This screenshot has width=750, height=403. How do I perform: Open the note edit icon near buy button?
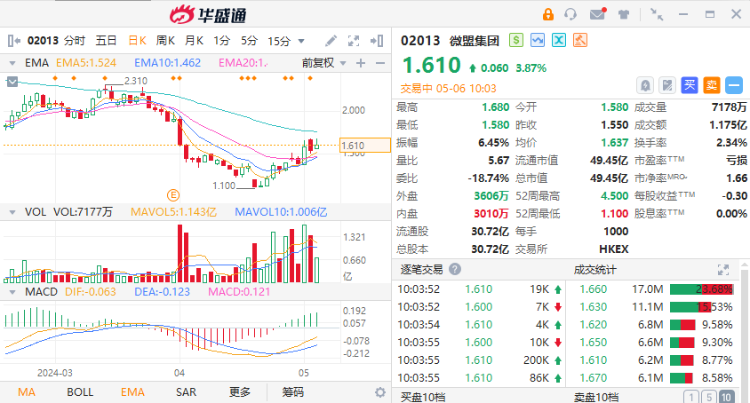coord(667,86)
